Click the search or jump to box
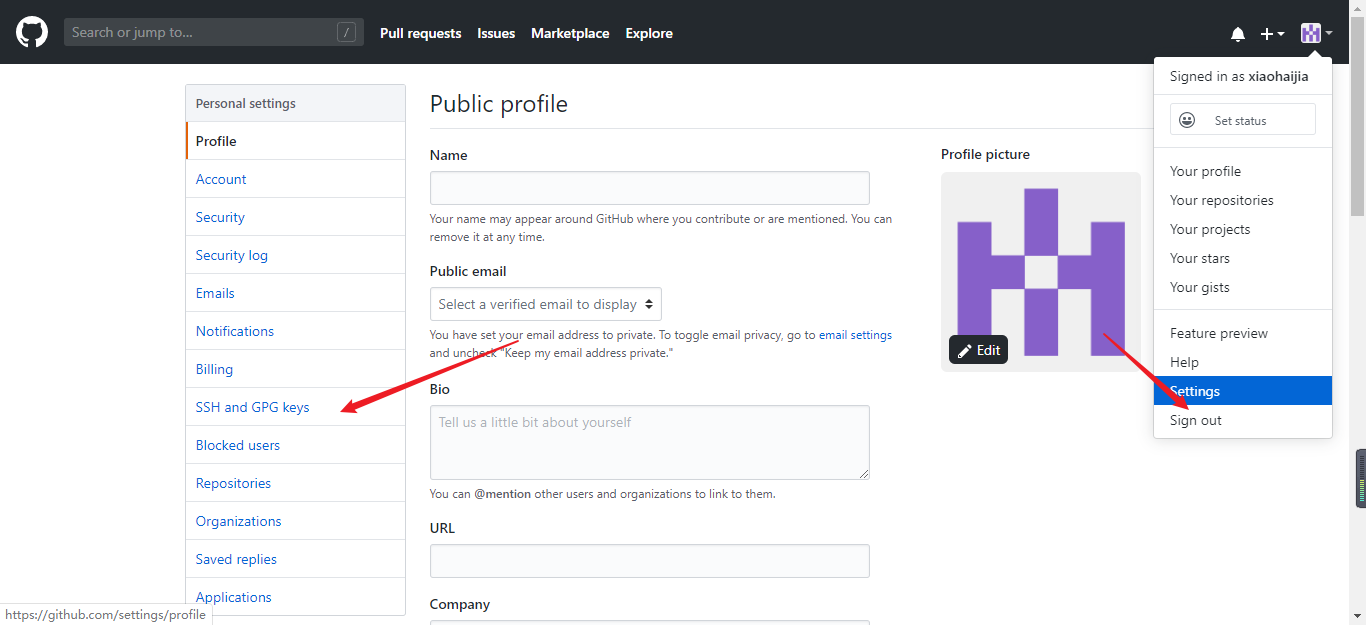 [x=200, y=32]
